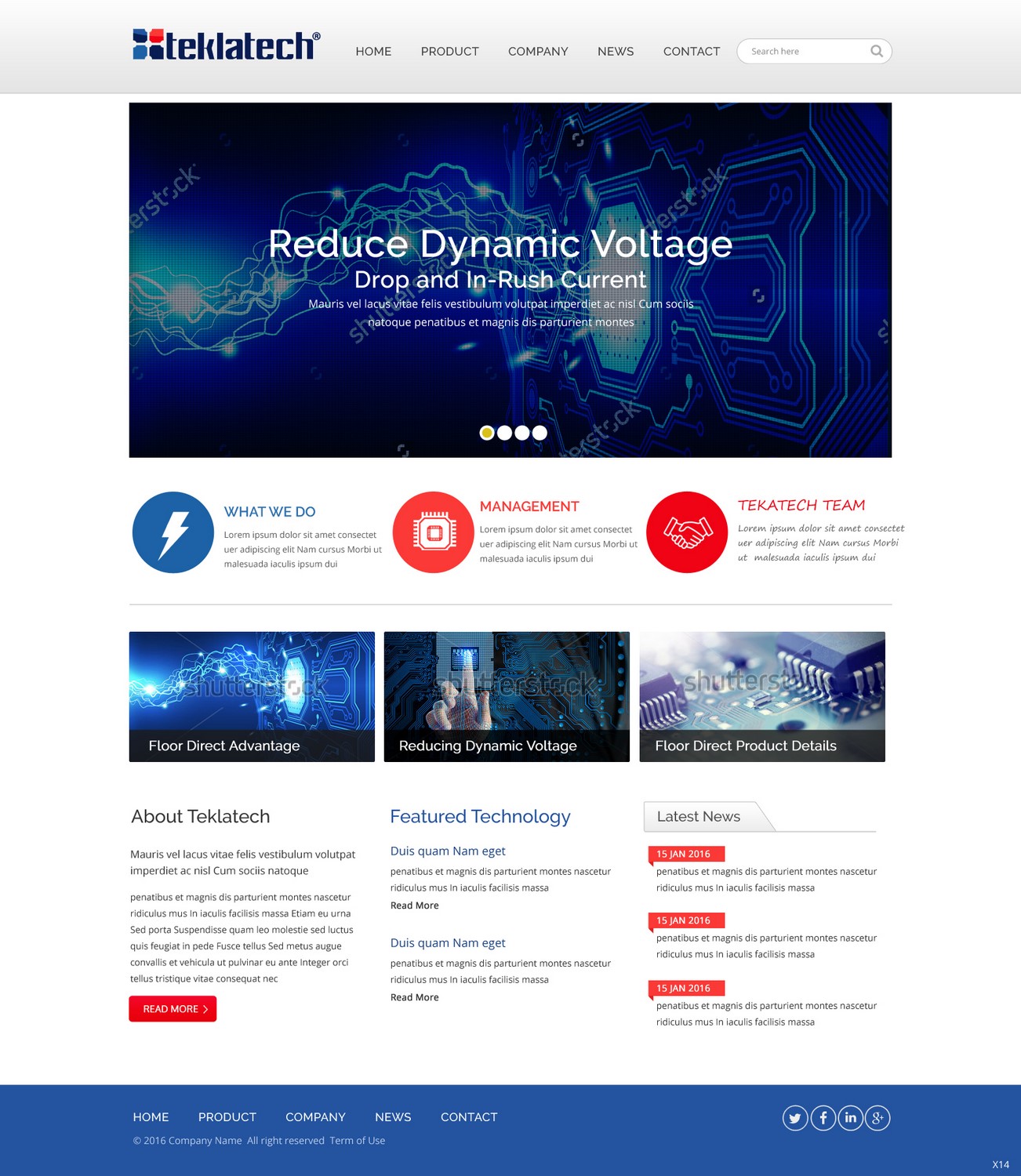Click the second 15 JAN 2016 news tag

pos(686,920)
